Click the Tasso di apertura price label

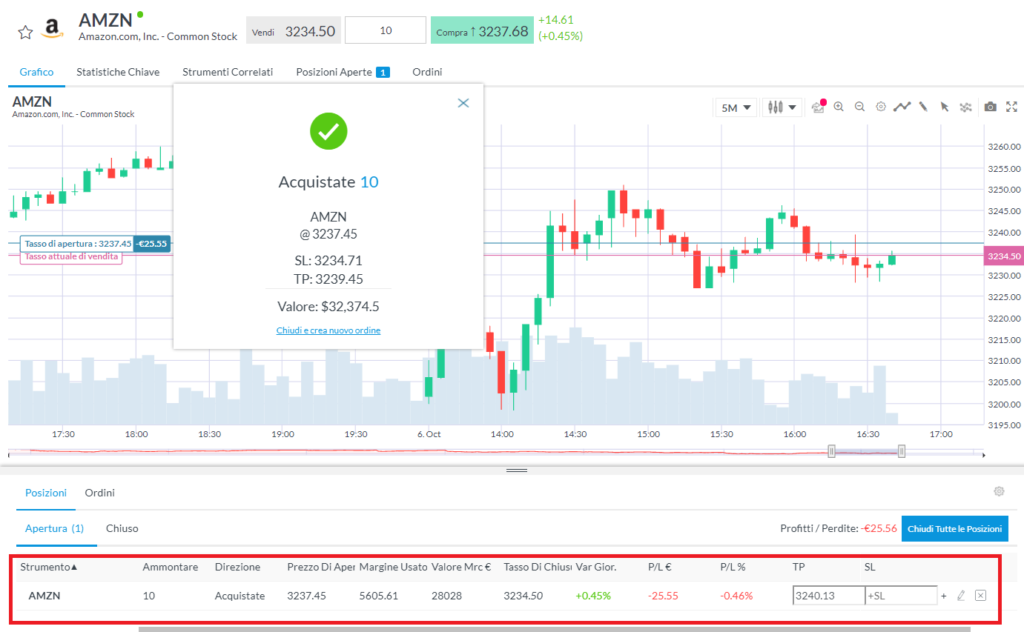77,244
